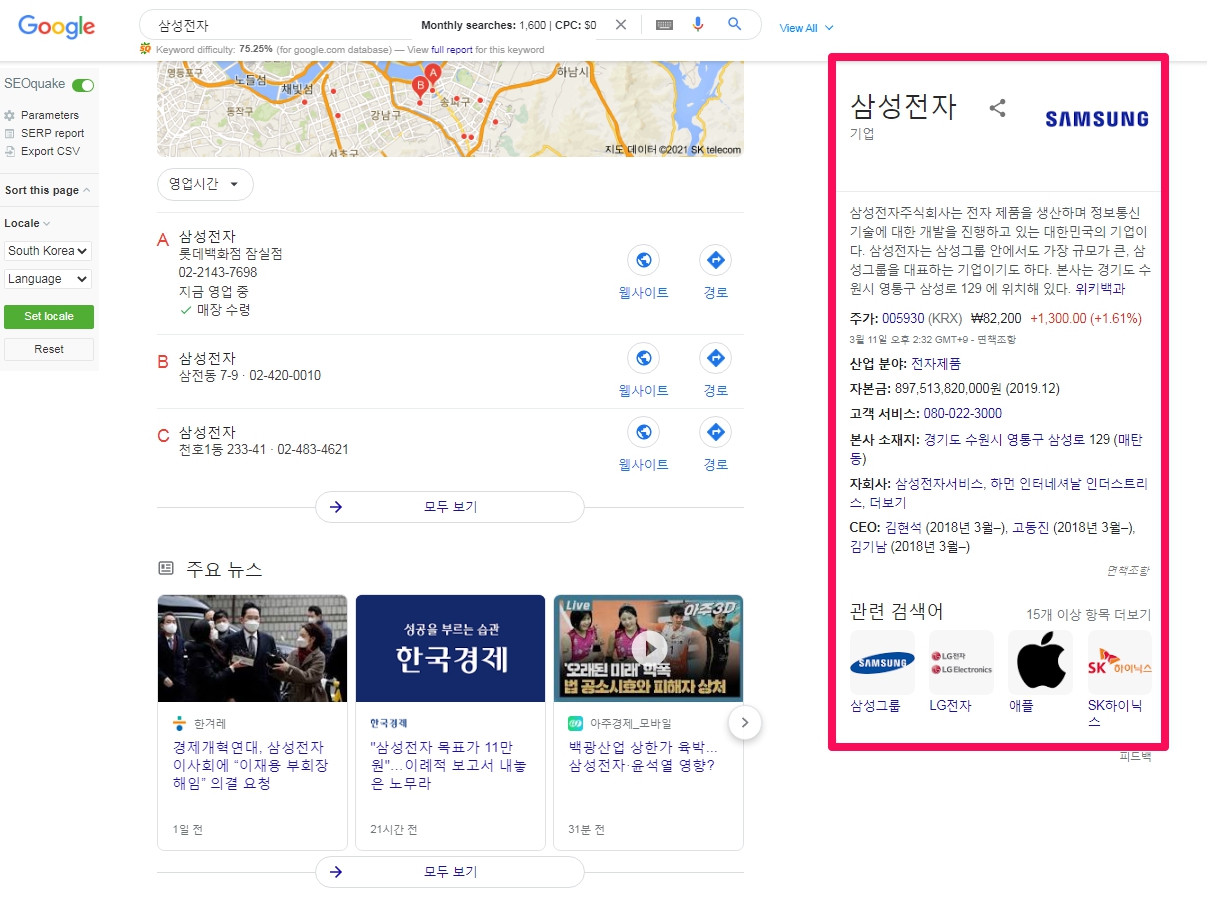Open the South Korea locale dropdown
1207x907 pixels.
(x=47, y=251)
